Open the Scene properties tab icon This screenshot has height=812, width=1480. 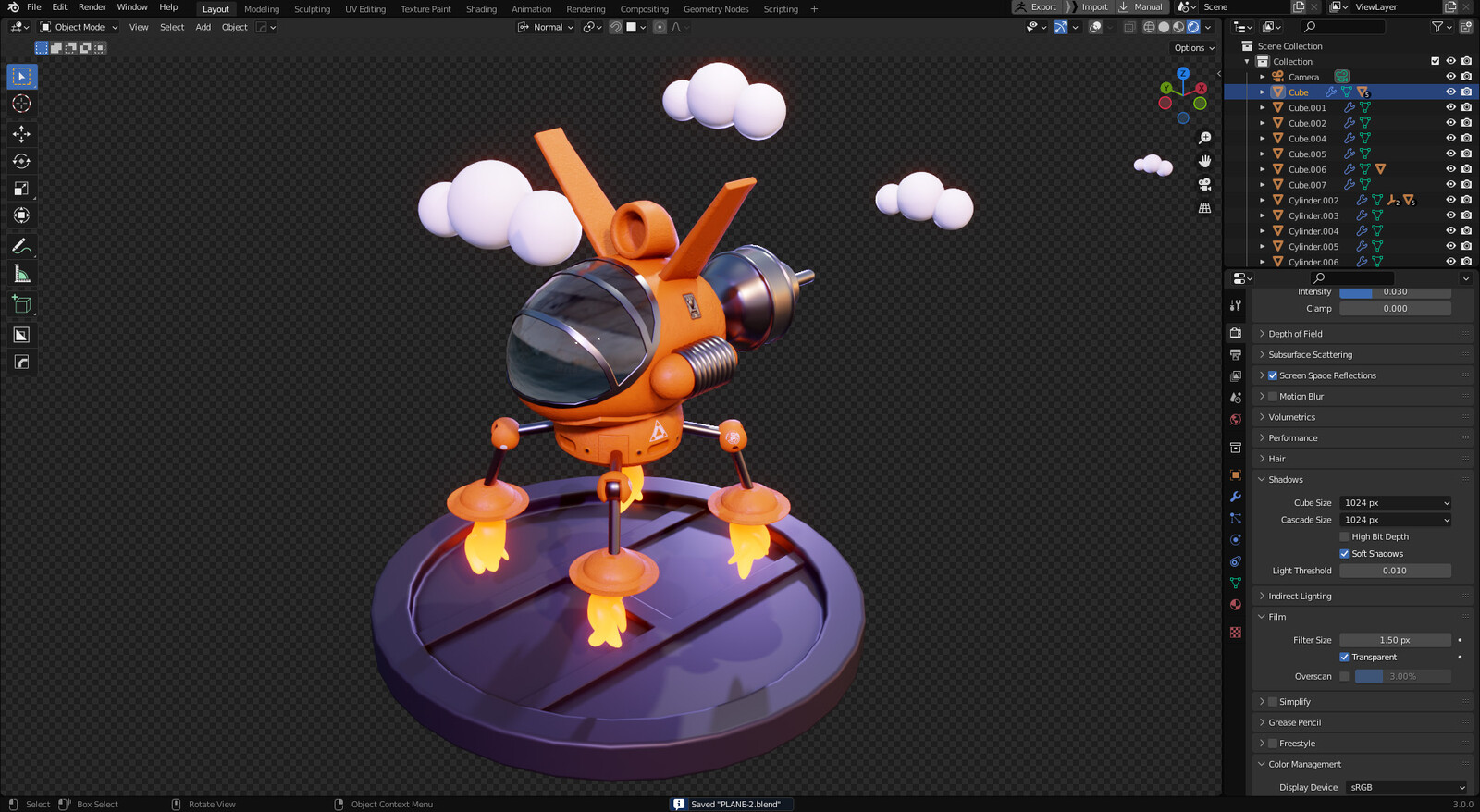1236,398
